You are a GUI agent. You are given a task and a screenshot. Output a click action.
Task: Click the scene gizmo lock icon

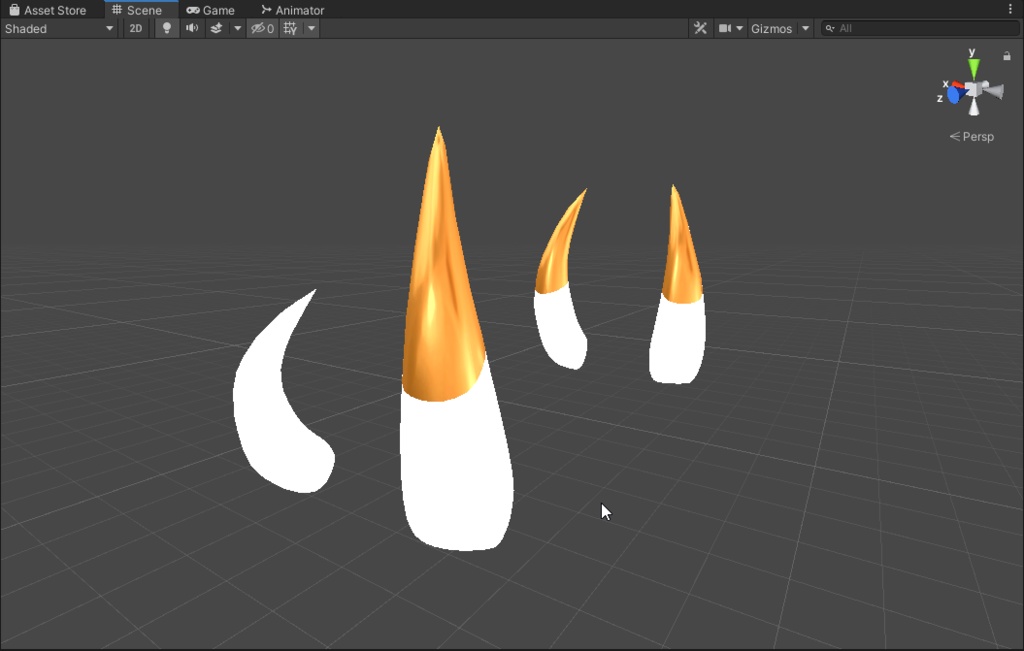click(1007, 57)
